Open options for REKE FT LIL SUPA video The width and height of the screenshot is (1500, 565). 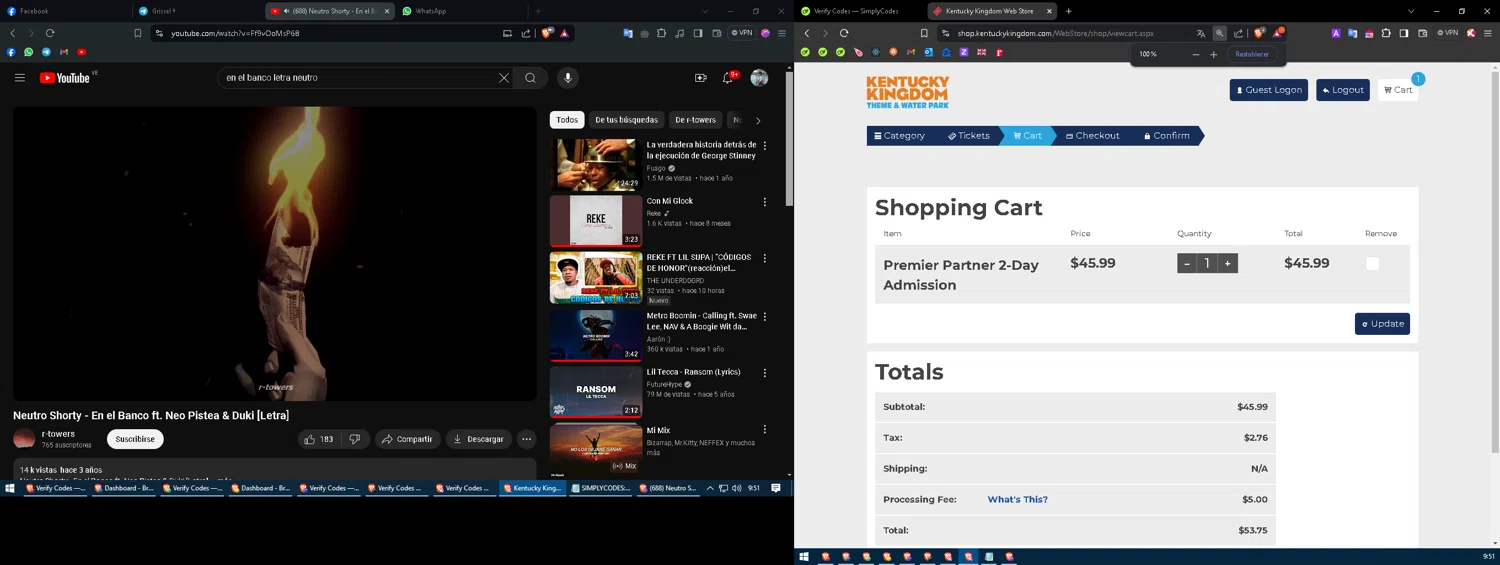tap(765, 258)
